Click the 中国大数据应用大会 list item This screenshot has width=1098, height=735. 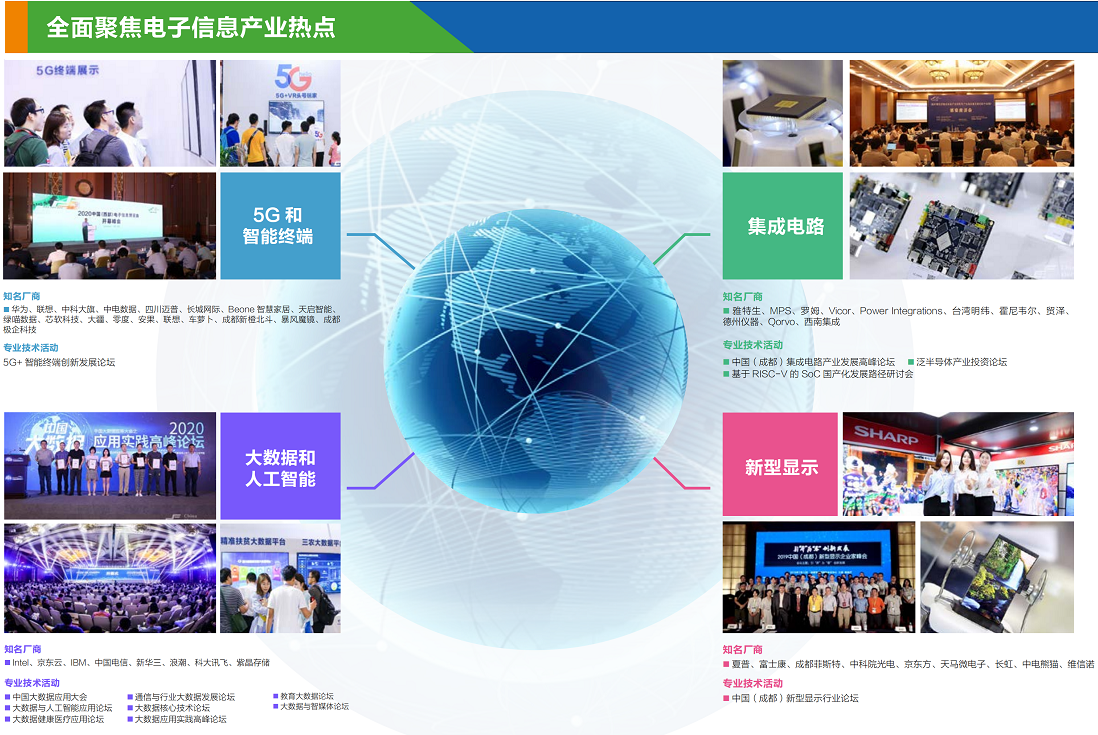click(50, 697)
